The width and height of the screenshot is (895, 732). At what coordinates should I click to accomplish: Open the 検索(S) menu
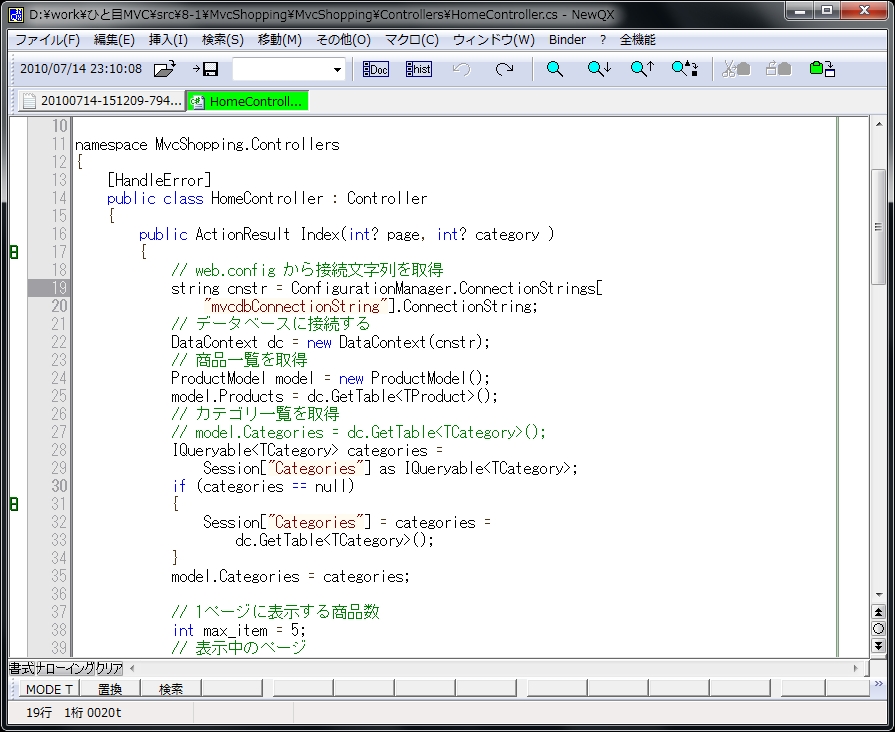[x=222, y=40]
